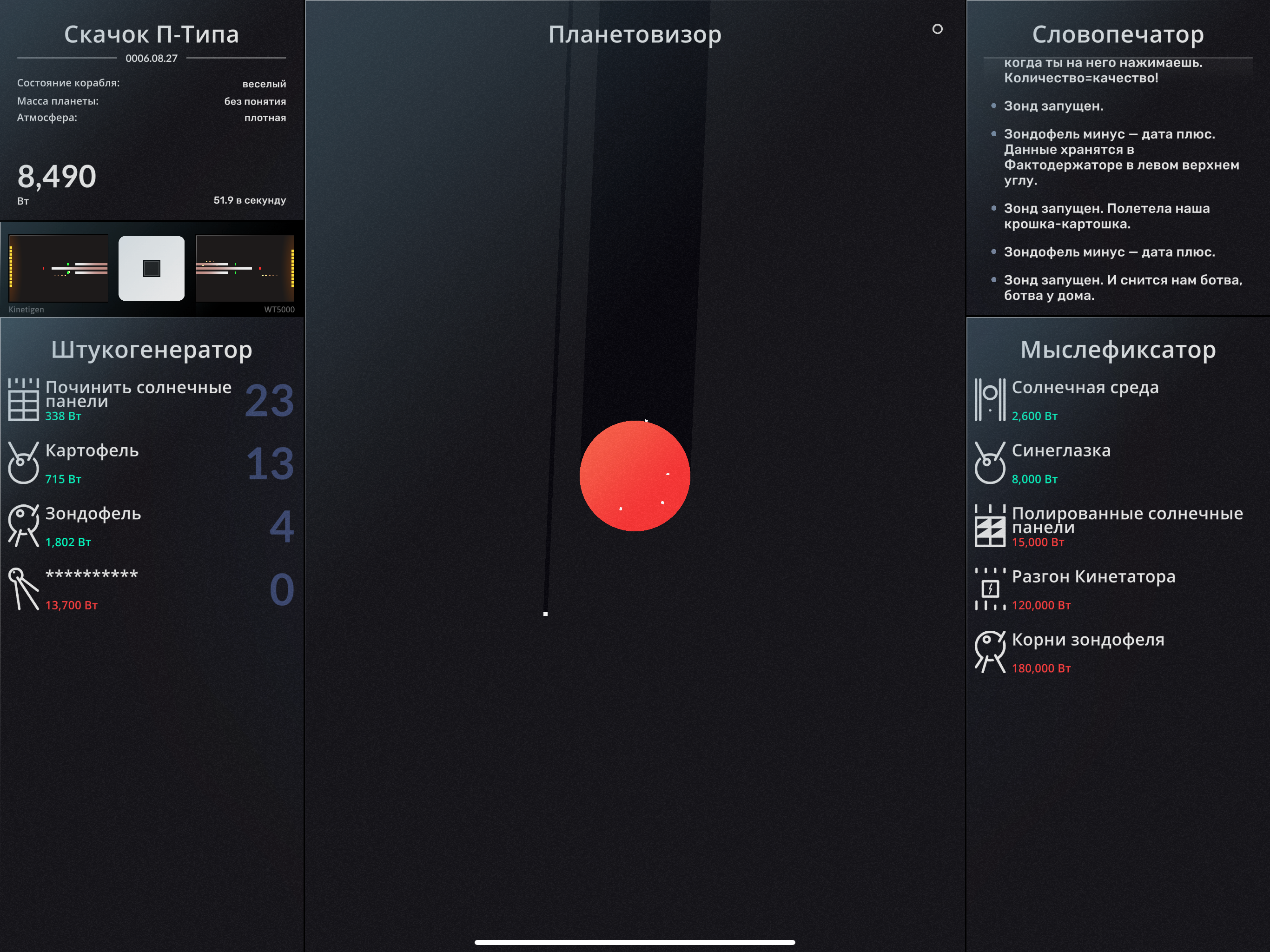Click the Корни зондофеля icon
The image size is (1270, 952).
(990, 652)
